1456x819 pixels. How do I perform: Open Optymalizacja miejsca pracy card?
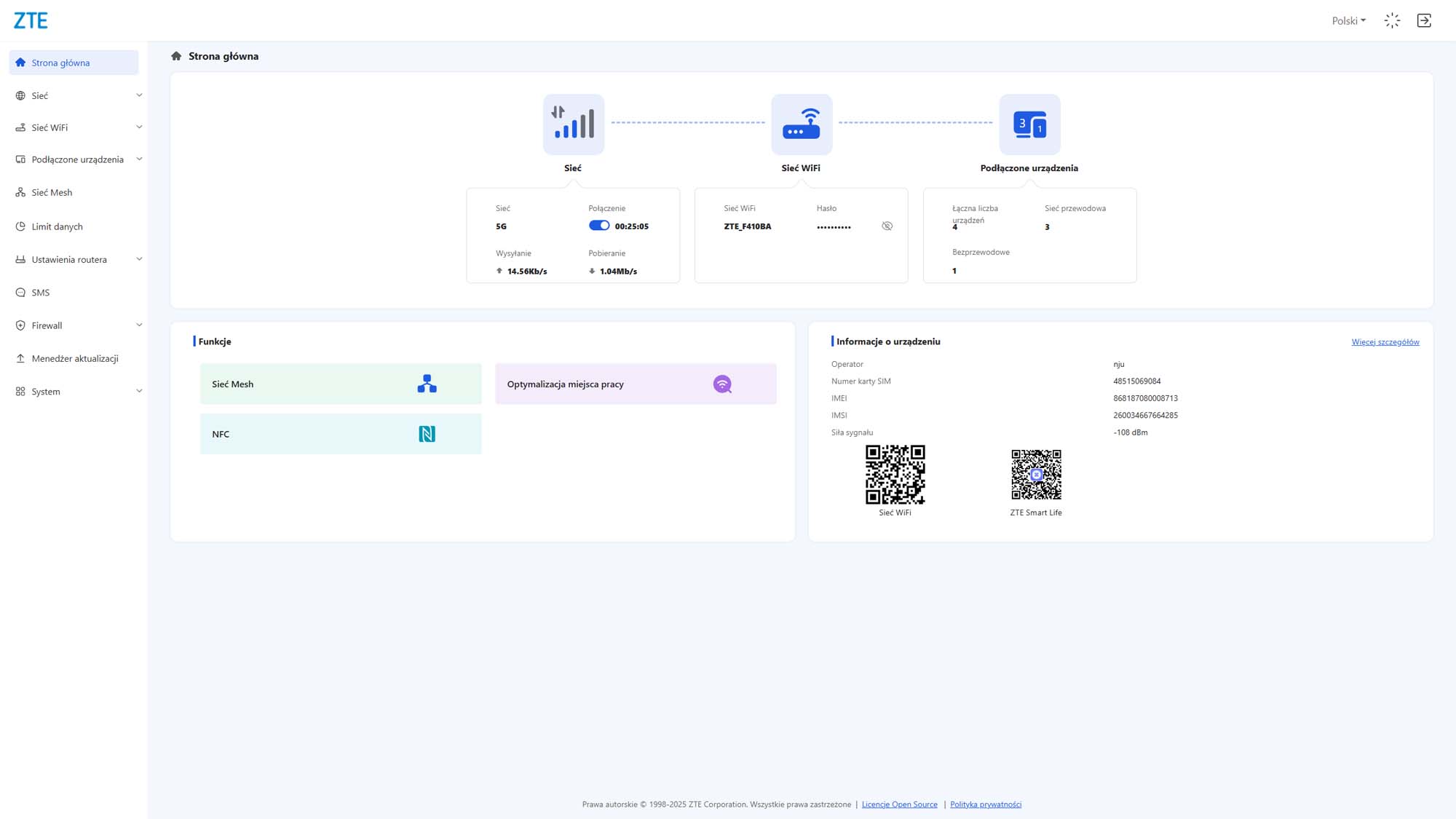[x=636, y=384]
